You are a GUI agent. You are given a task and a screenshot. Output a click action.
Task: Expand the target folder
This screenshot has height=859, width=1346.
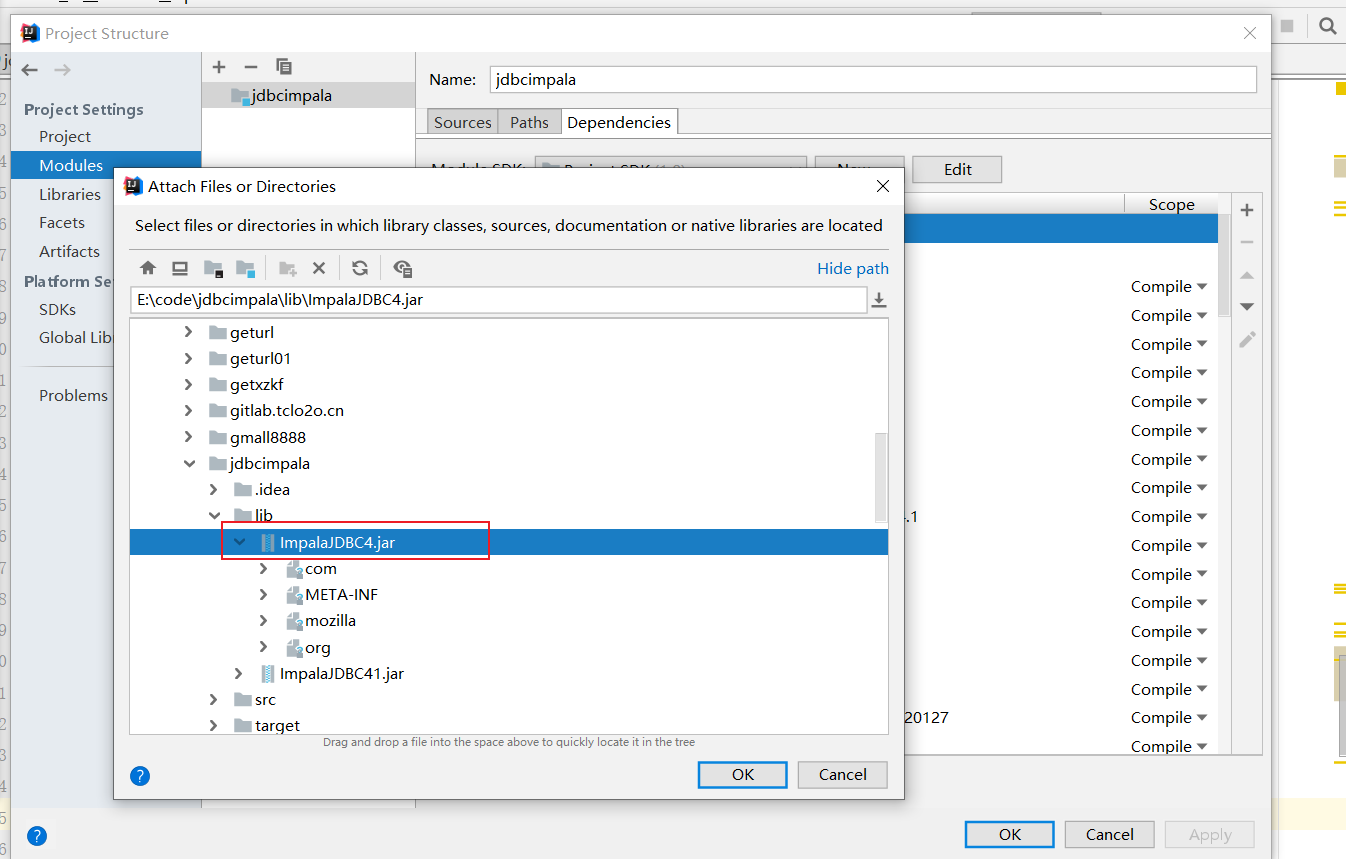(x=213, y=725)
